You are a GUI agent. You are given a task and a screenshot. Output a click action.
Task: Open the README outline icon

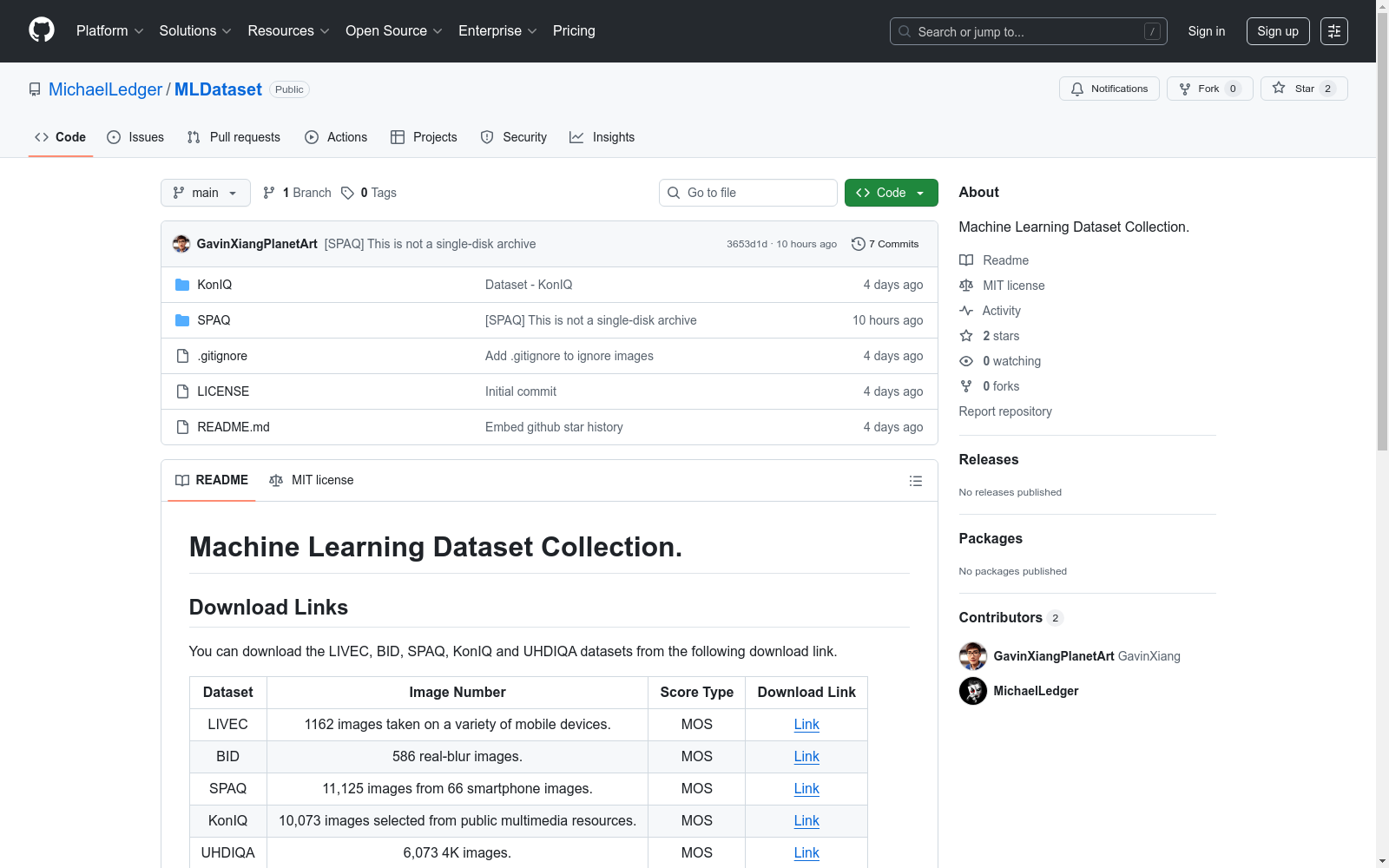(x=916, y=481)
